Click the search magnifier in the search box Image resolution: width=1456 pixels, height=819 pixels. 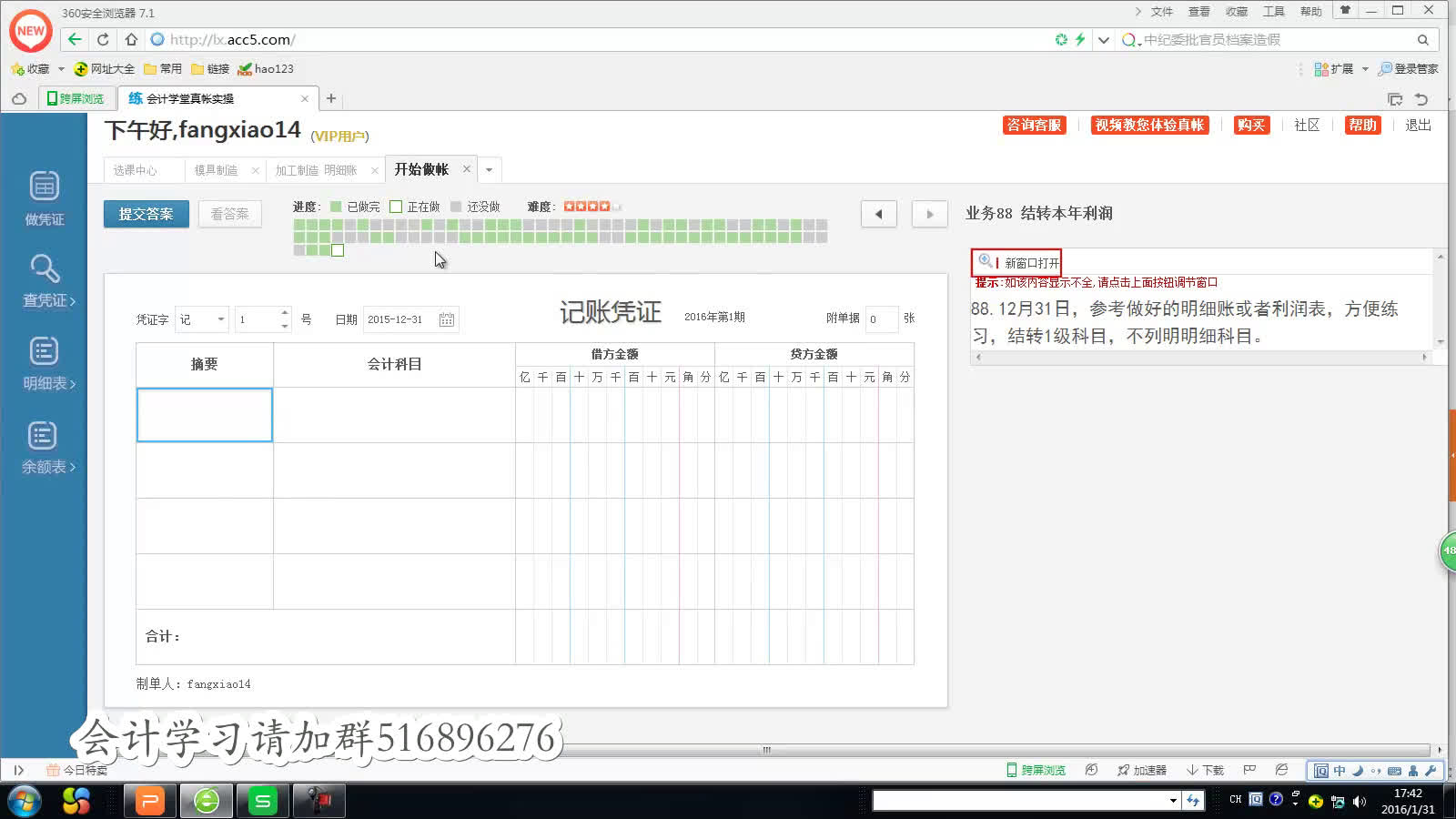[x=1422, y=40]
